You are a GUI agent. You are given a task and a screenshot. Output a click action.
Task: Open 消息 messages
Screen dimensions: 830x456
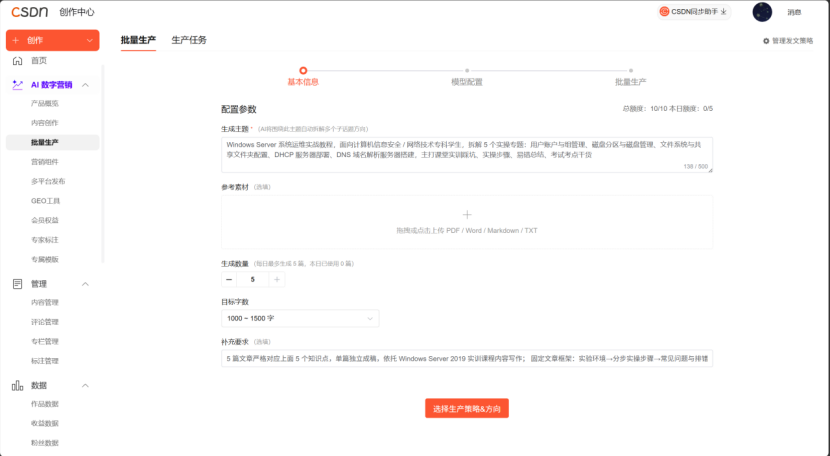point(794,12)
